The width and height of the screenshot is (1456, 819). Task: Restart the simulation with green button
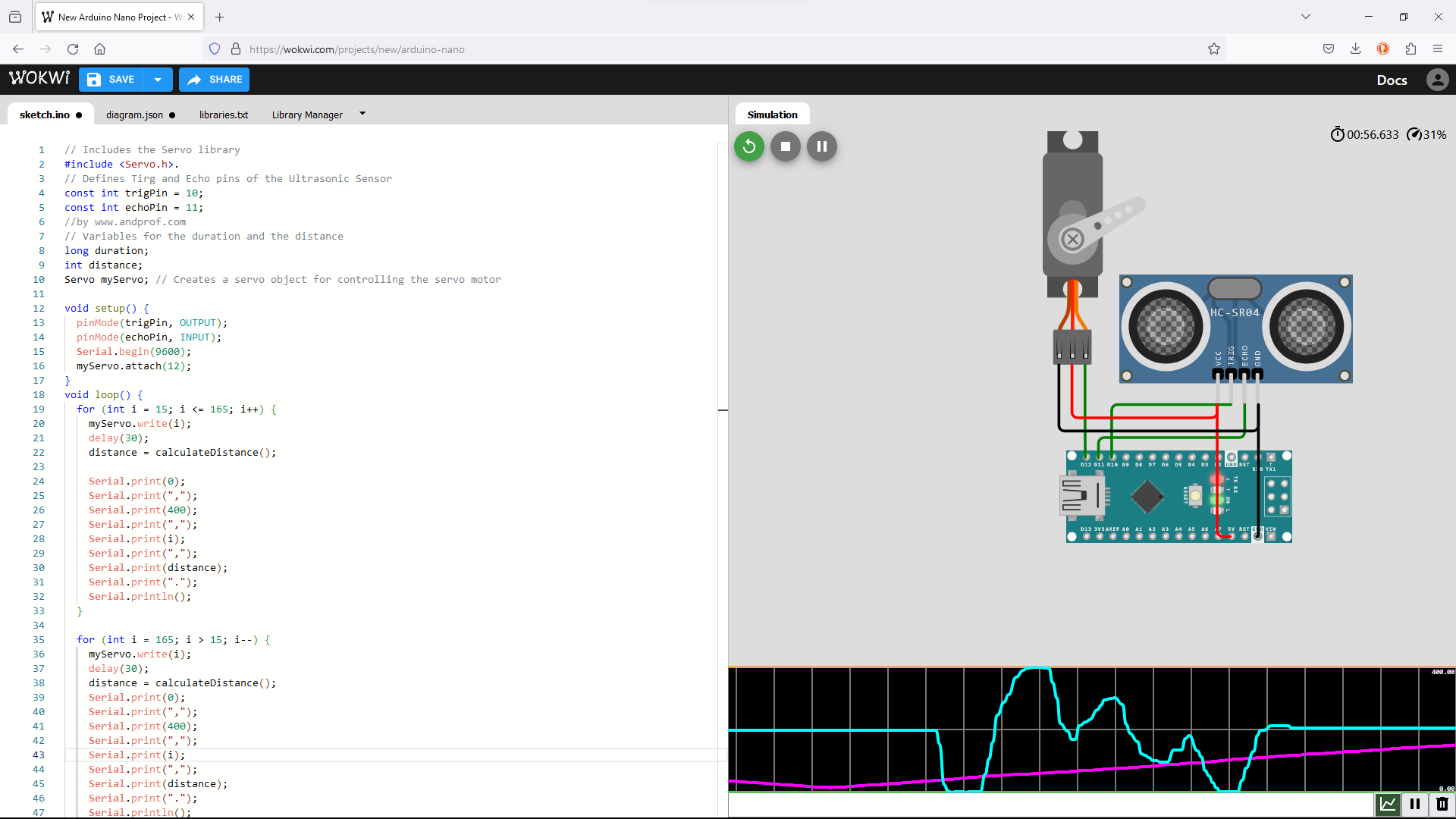pos(749,146)
